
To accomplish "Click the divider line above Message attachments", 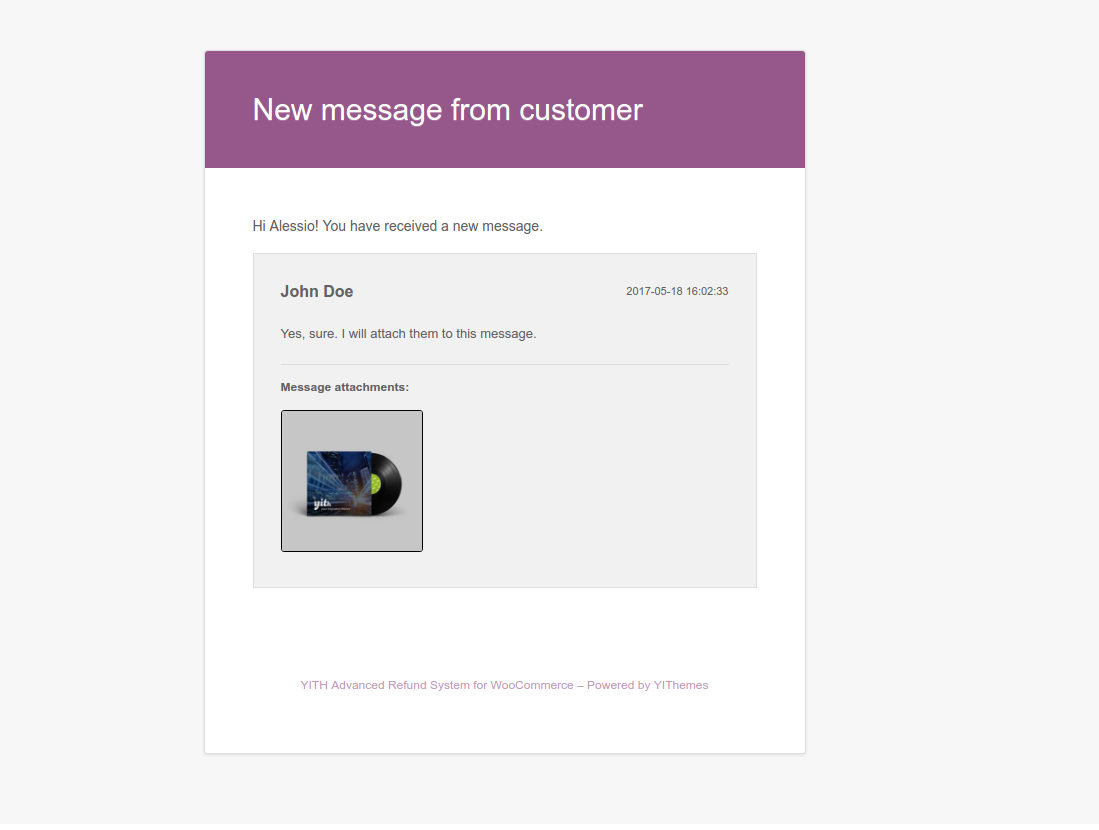I will tap(504, 365).
